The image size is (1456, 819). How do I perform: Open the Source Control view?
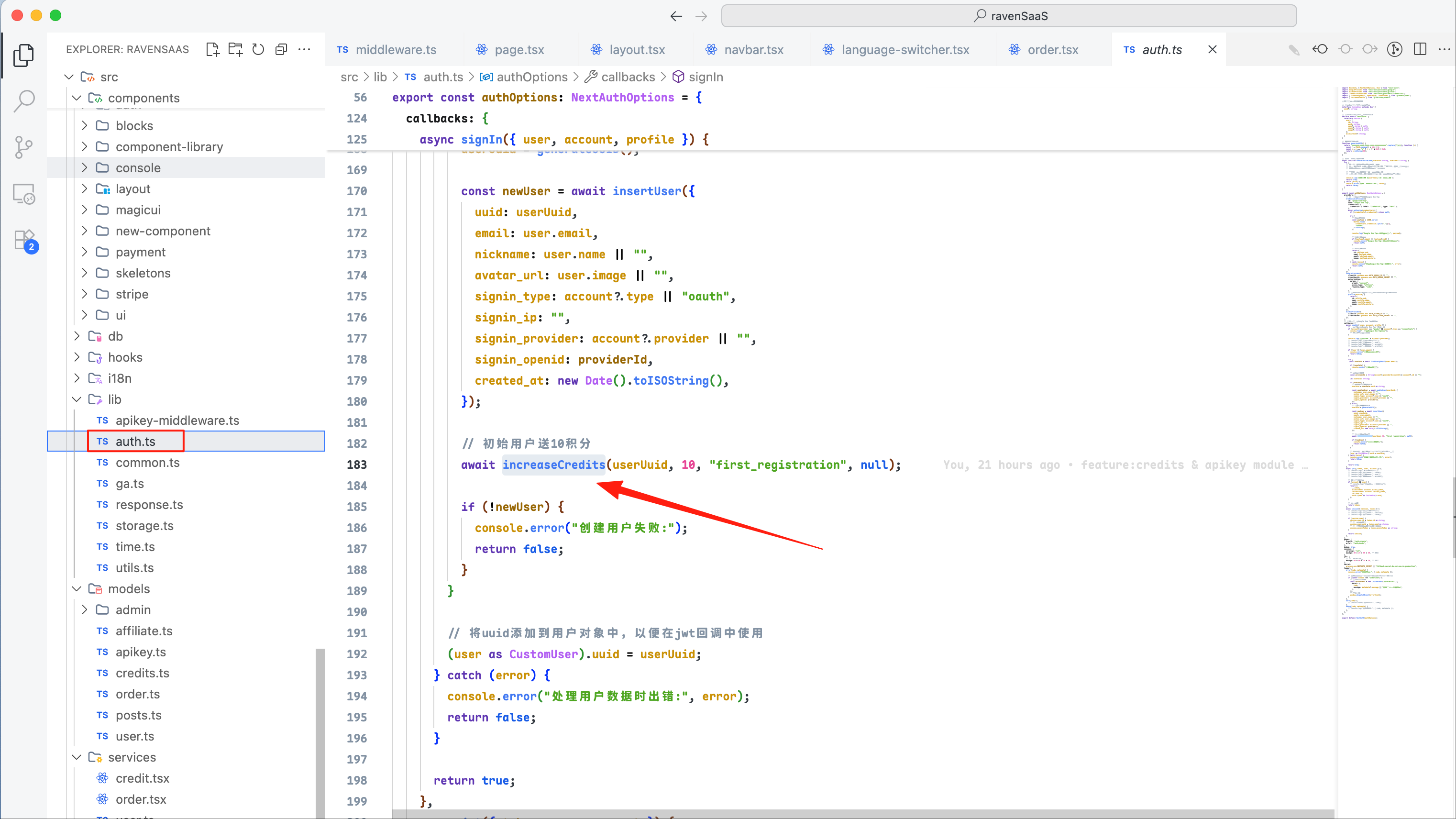[23, 147]
